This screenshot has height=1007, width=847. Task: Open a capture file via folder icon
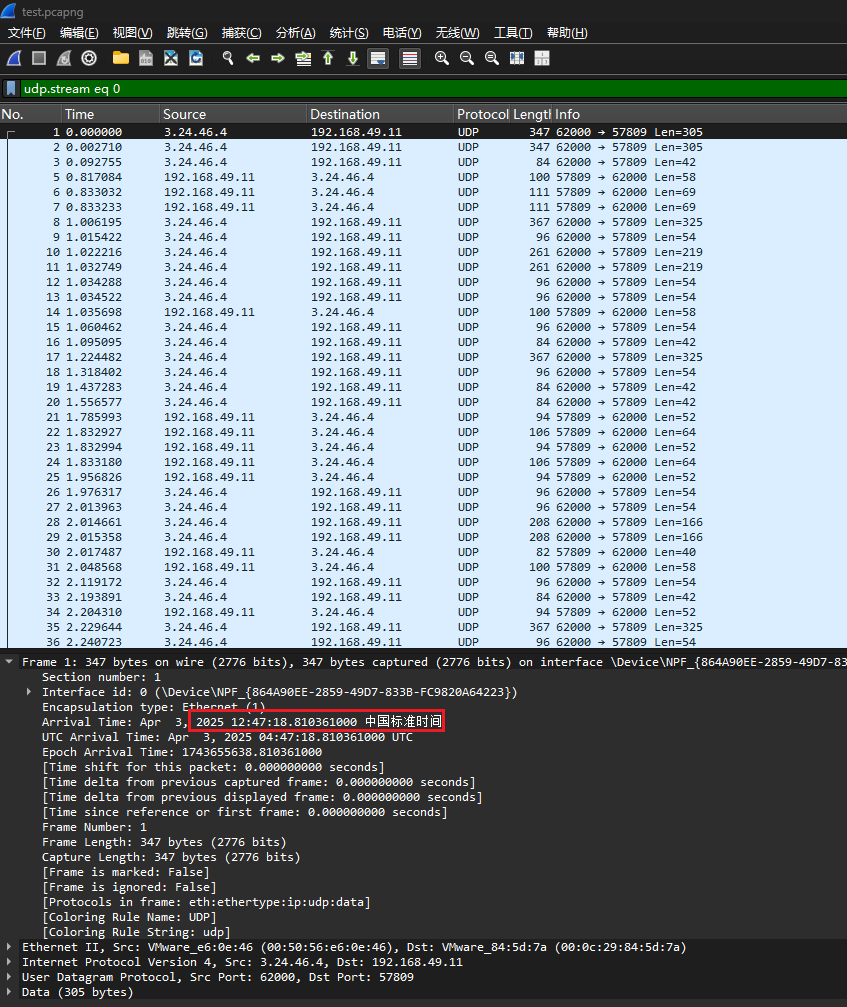(x=121, y=58)
